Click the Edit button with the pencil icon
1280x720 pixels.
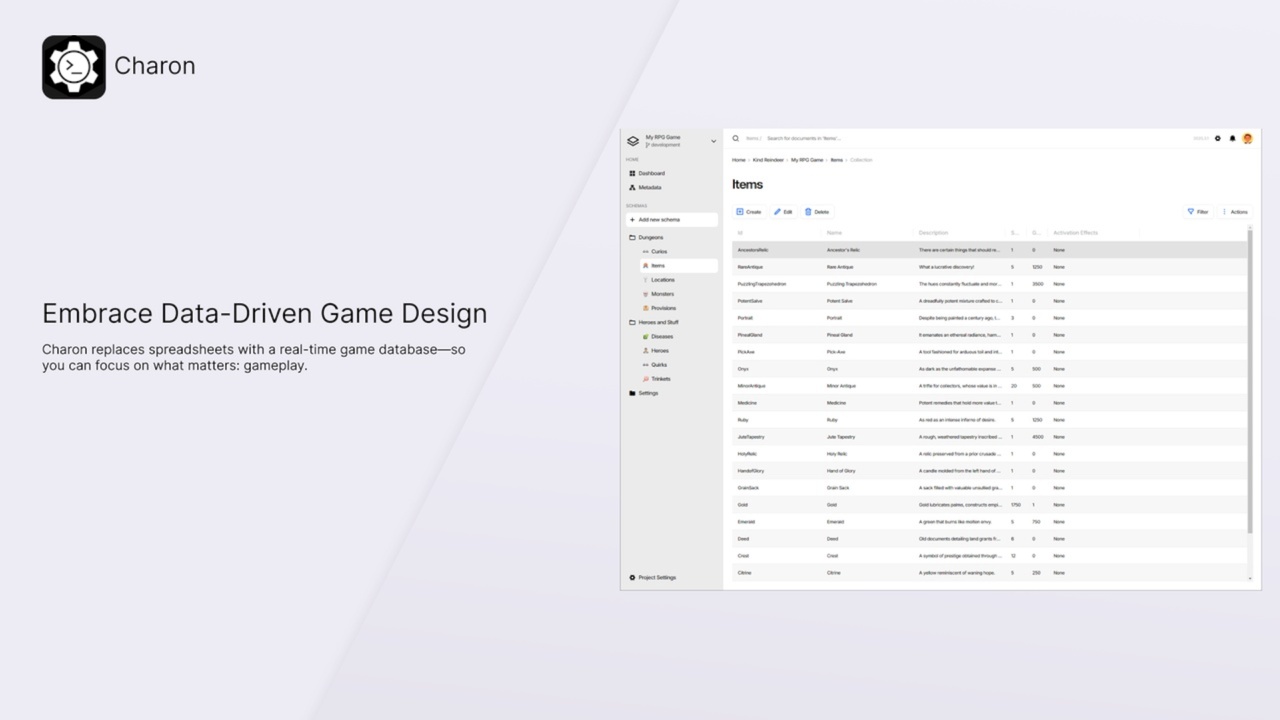click(x=783, y=212)
